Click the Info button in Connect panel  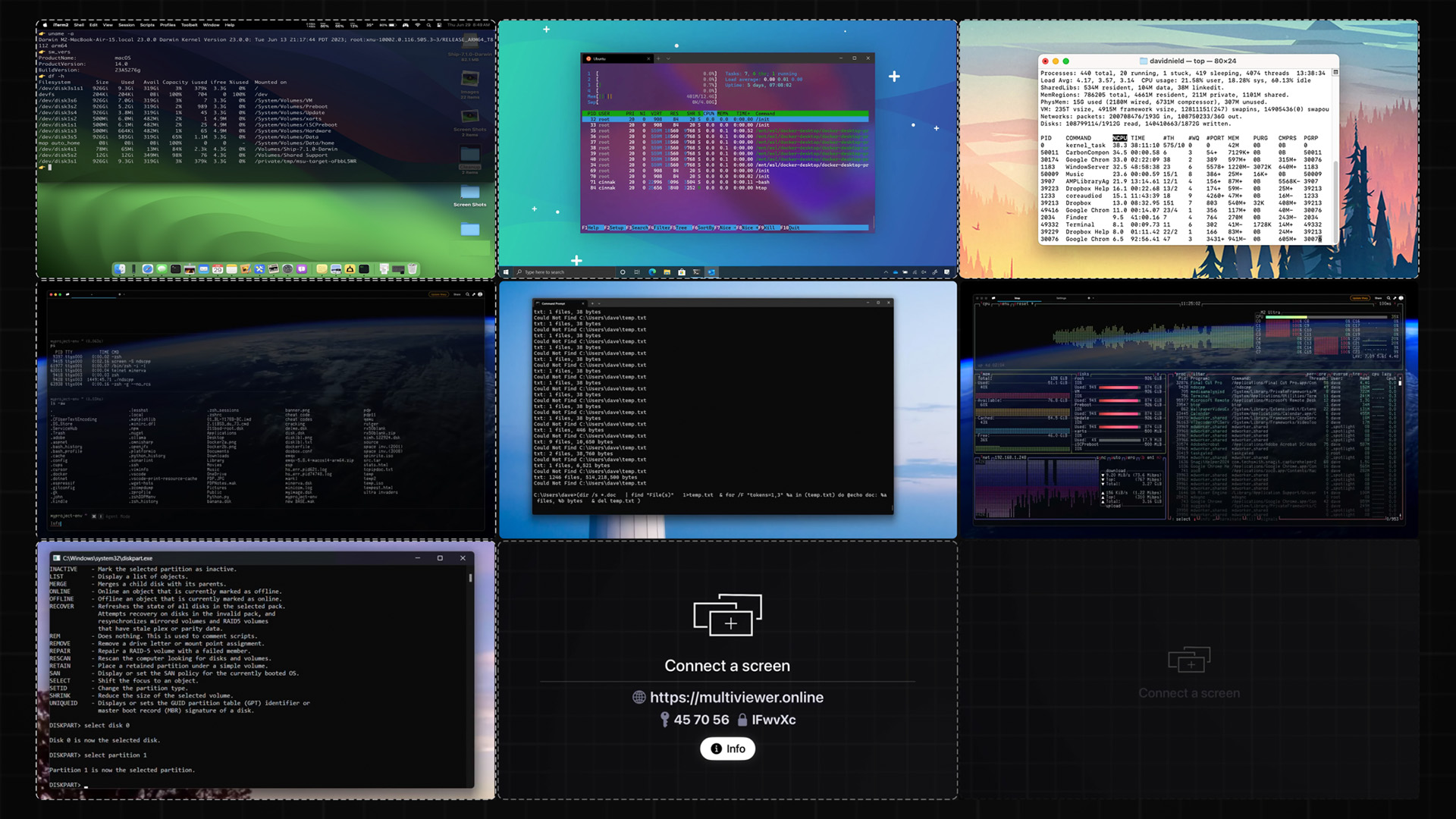[x=727, y=748]
